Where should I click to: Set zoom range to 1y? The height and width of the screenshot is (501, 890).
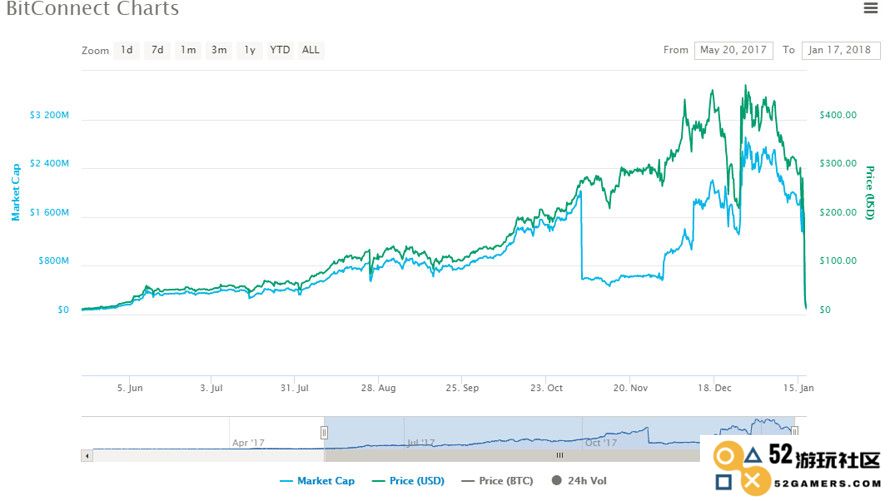[250, 50]
